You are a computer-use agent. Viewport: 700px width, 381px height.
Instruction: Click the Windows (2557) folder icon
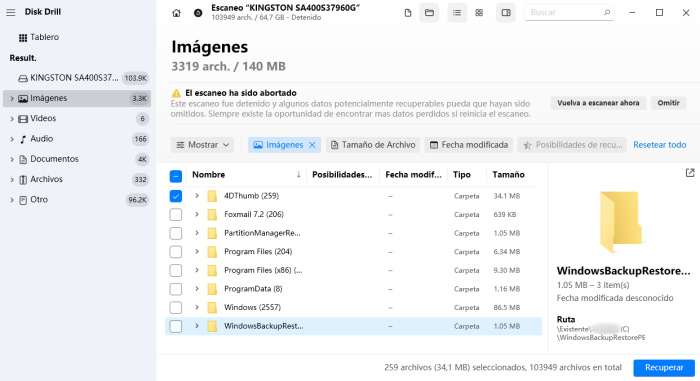212,308
